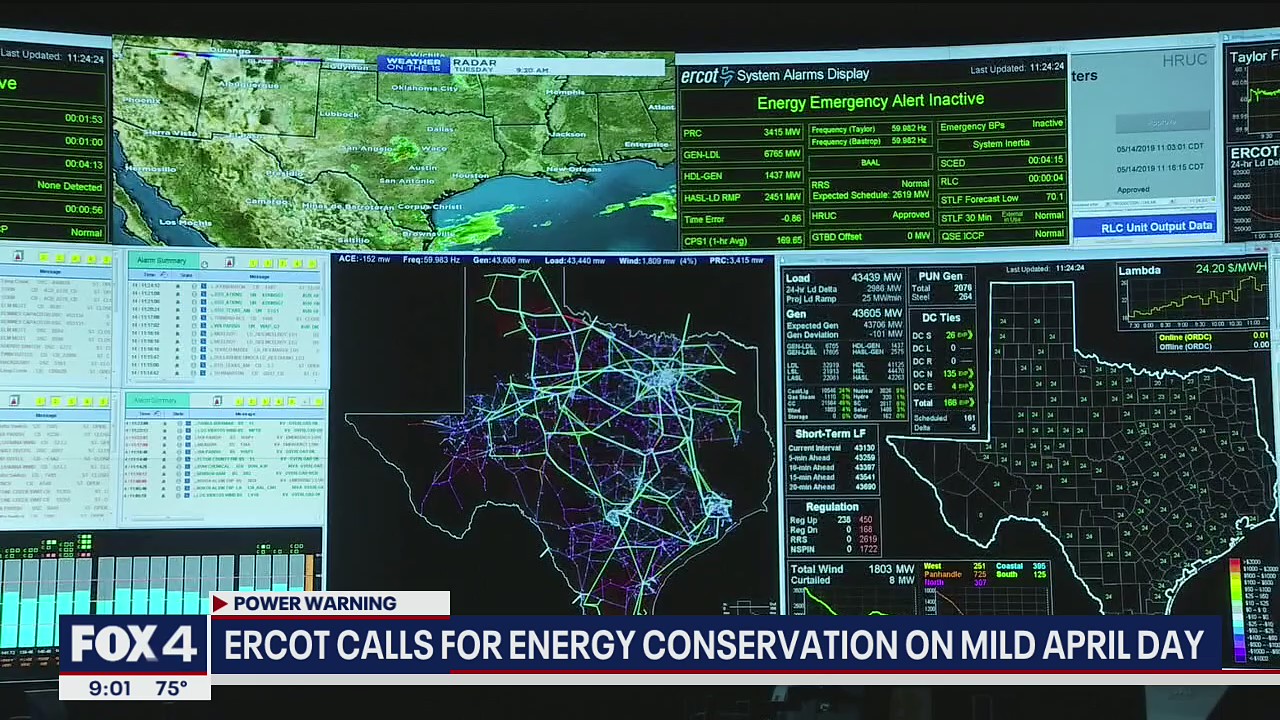Click the HASL-LD RMP 2451 MW row

tap(742, 197)
